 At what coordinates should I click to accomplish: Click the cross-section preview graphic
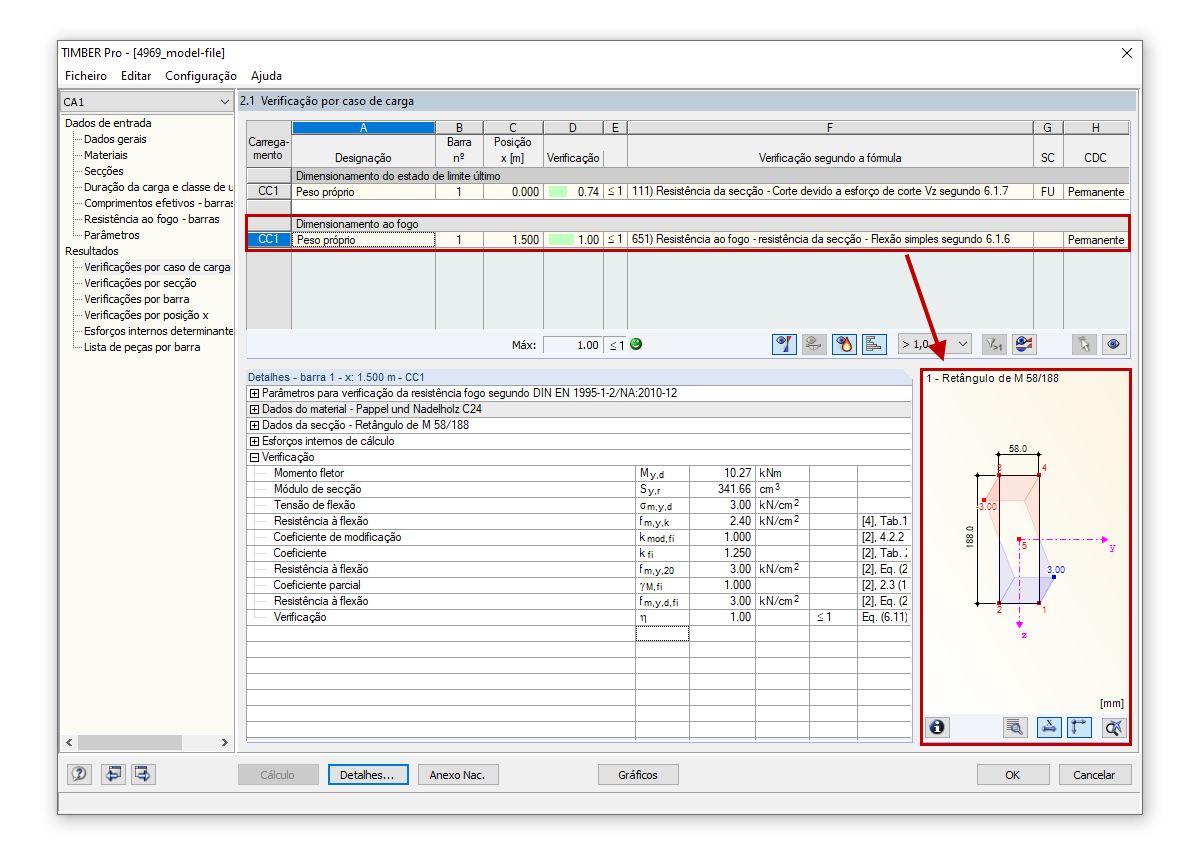point(1026,542)
